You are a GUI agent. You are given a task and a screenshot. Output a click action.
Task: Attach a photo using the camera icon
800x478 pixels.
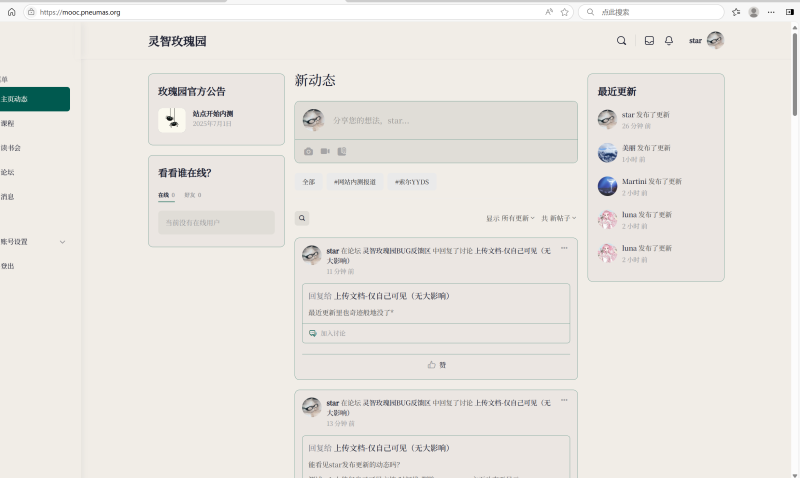[x=309, y=151]
